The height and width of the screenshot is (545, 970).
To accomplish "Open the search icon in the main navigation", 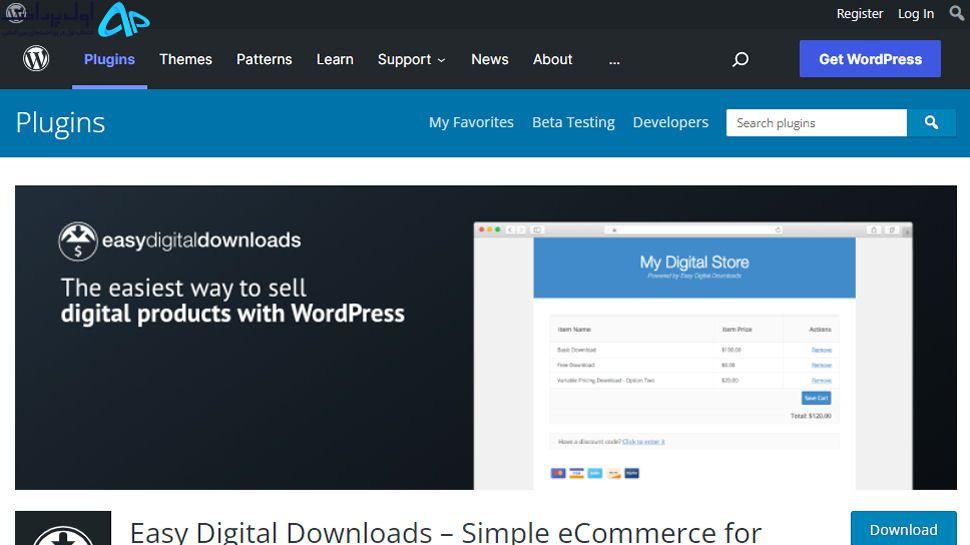I will tap(740, 59).
